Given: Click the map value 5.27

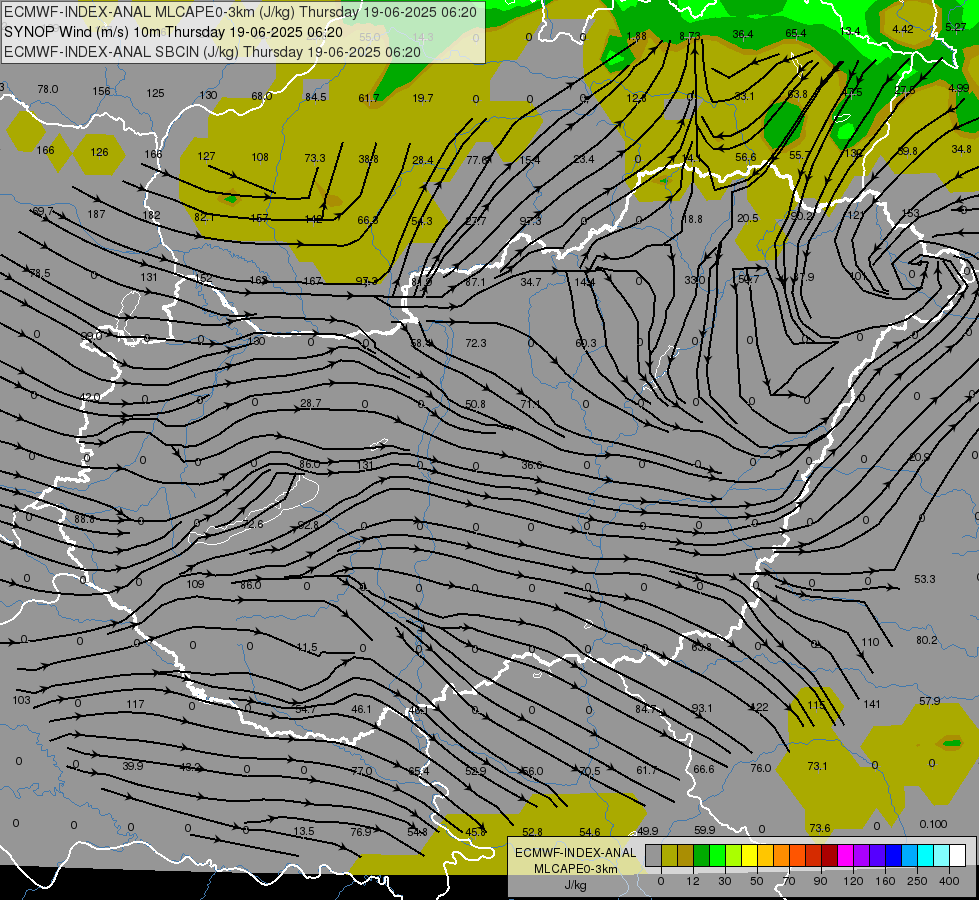Looking at the screenshot, I should [x=956, y=27].
